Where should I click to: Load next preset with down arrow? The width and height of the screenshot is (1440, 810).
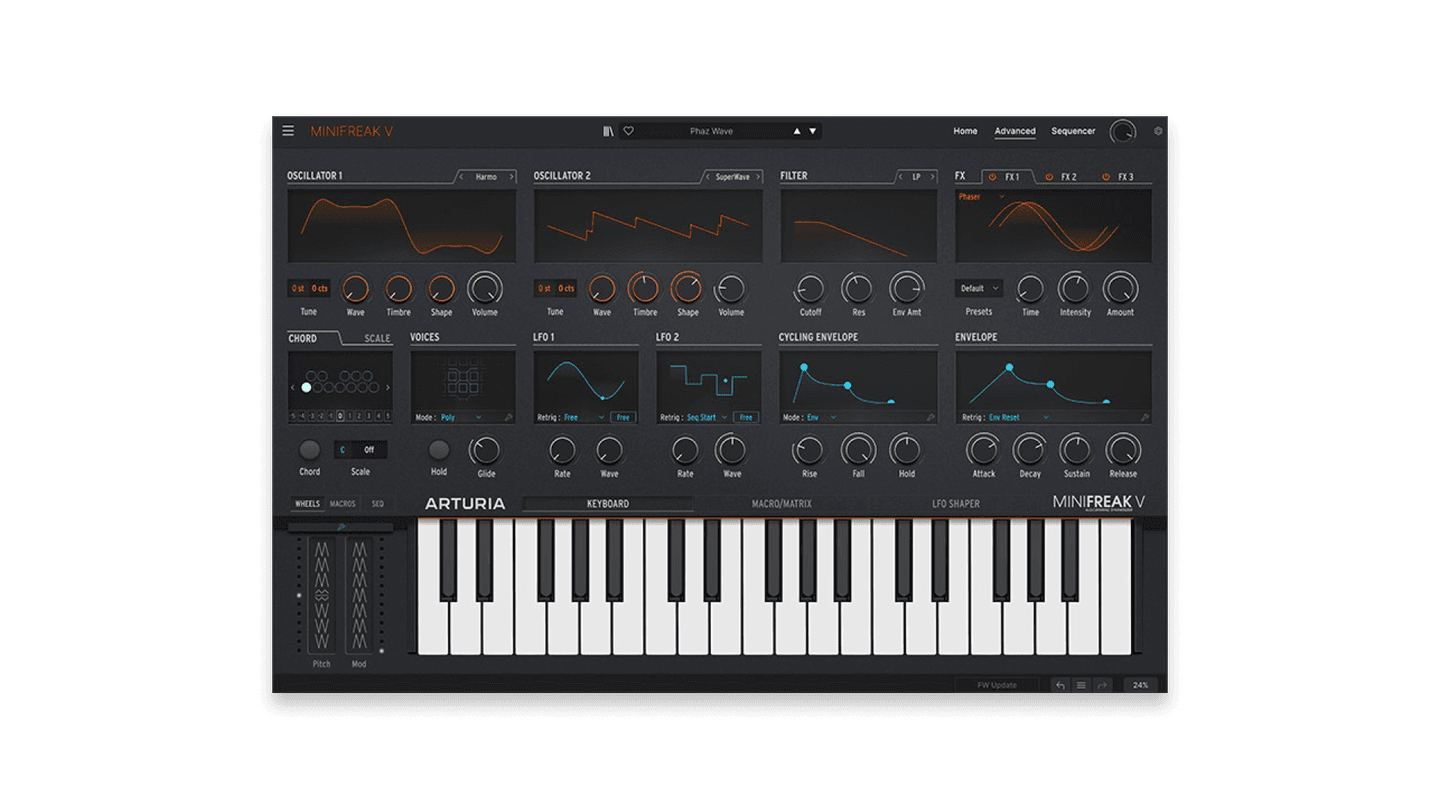813,131
